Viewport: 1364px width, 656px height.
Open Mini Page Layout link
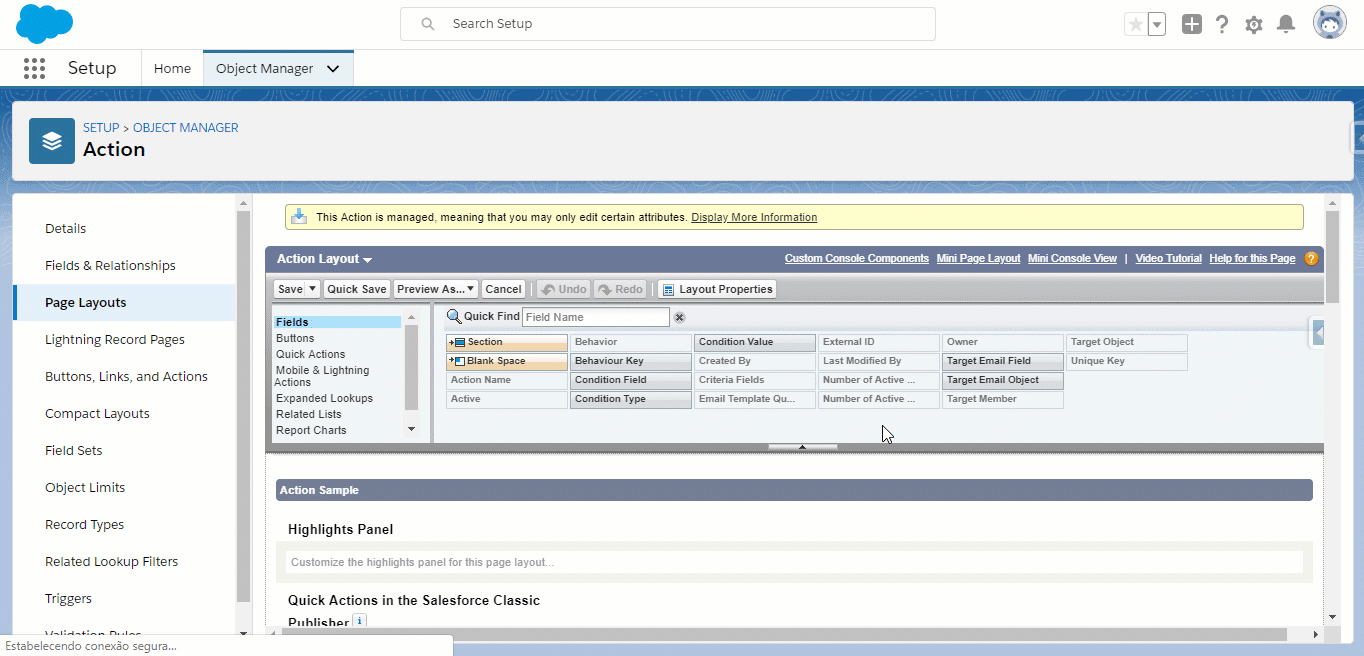click(x=979, y=258)
